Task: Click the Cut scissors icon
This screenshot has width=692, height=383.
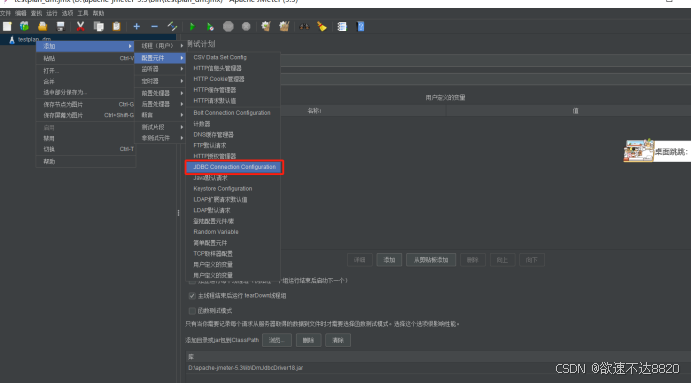Action: [x=80, y=26]
